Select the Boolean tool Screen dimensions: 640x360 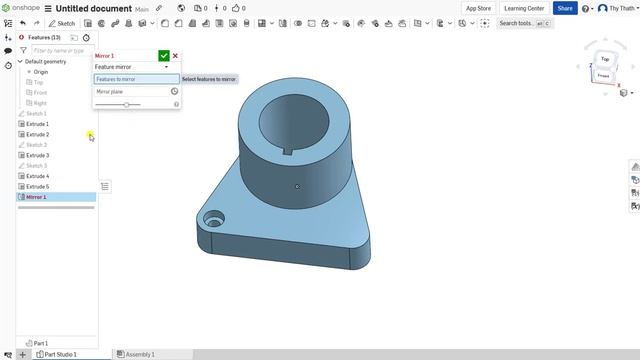coord(298,24)
